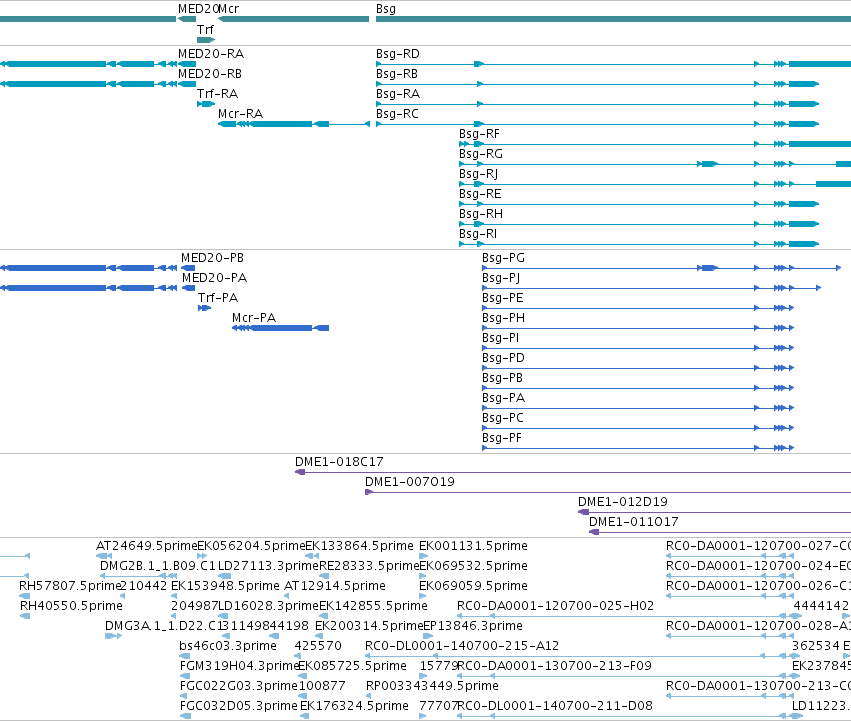Click the Bsg-PA protein label
Image resolution: width=851 pixels, height=721 pixels.
click(503, 398)
